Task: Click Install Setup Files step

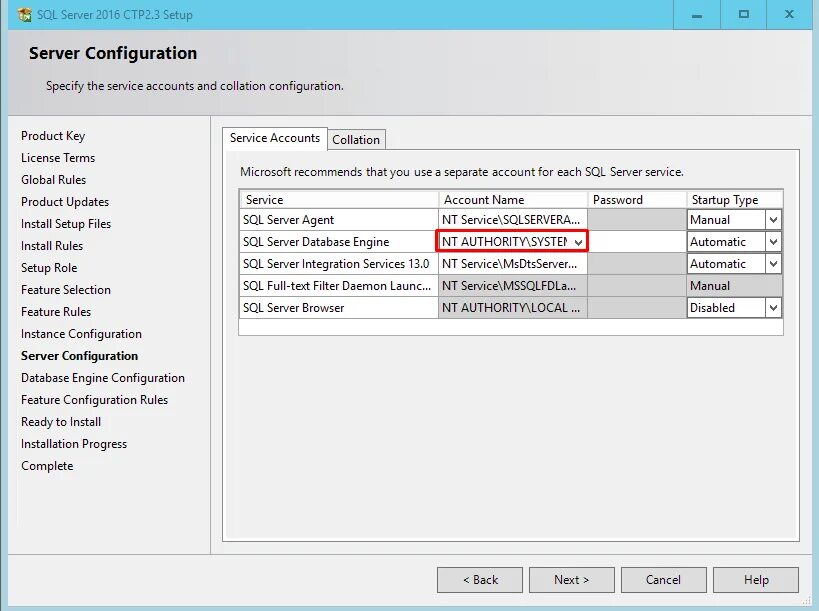Action: pyautogui.click(x=66, y=224)
